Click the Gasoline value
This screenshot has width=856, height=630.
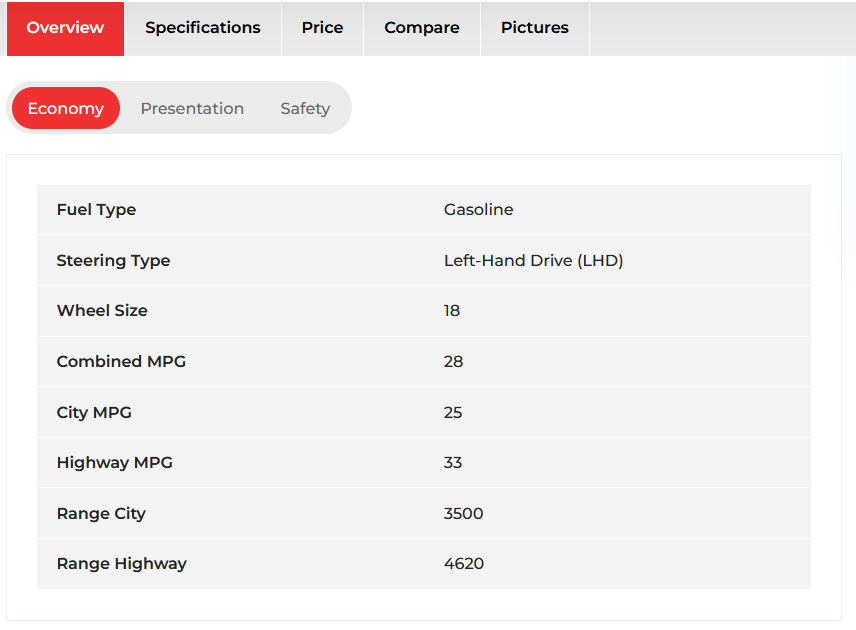(x=478, y=210)
